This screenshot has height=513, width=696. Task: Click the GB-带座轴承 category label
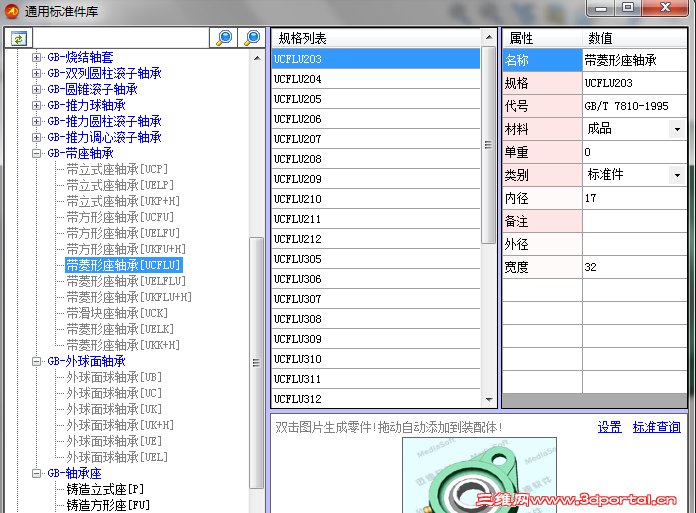click(80, 154)
